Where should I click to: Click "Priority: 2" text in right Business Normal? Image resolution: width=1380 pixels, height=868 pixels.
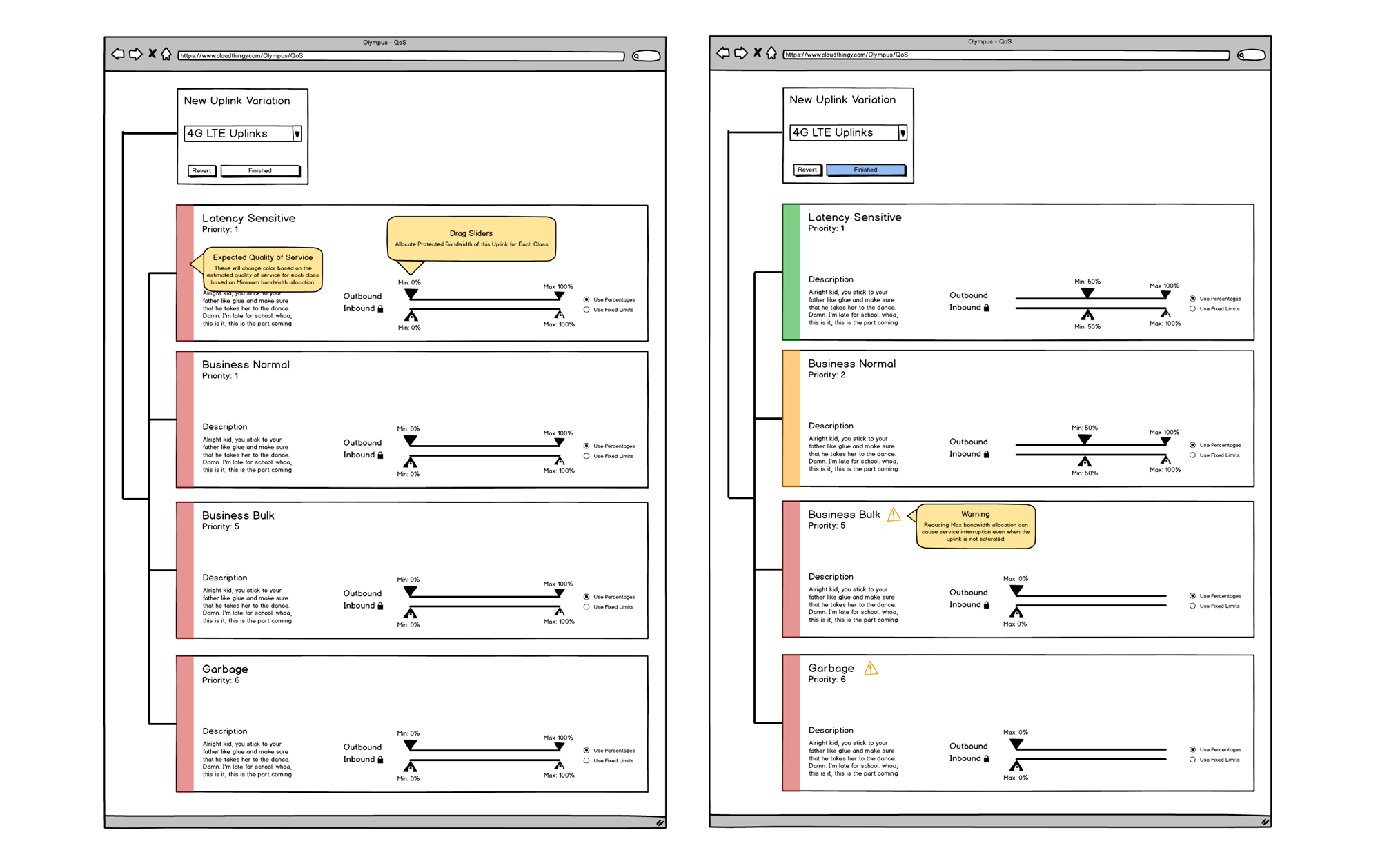(827, 375)
